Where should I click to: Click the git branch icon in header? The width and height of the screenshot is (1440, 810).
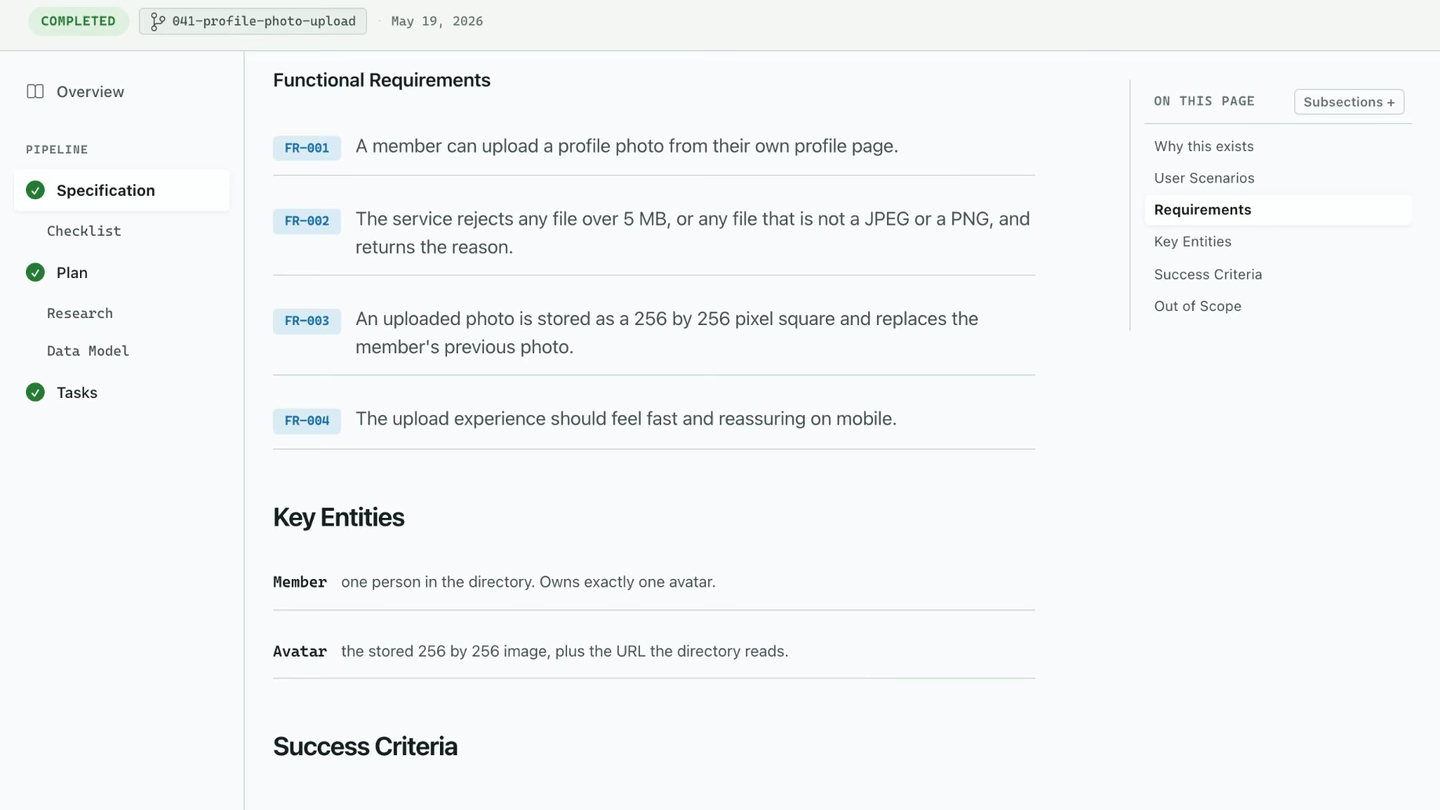pos(158,21)
